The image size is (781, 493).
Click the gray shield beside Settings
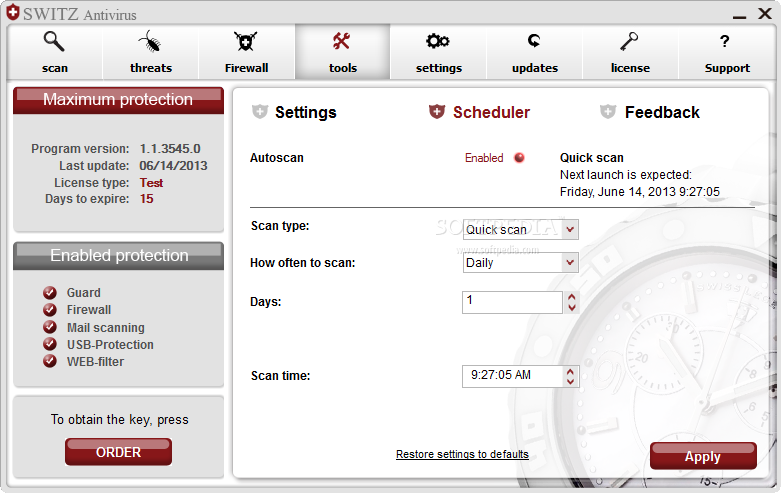[x=260, y=112]
